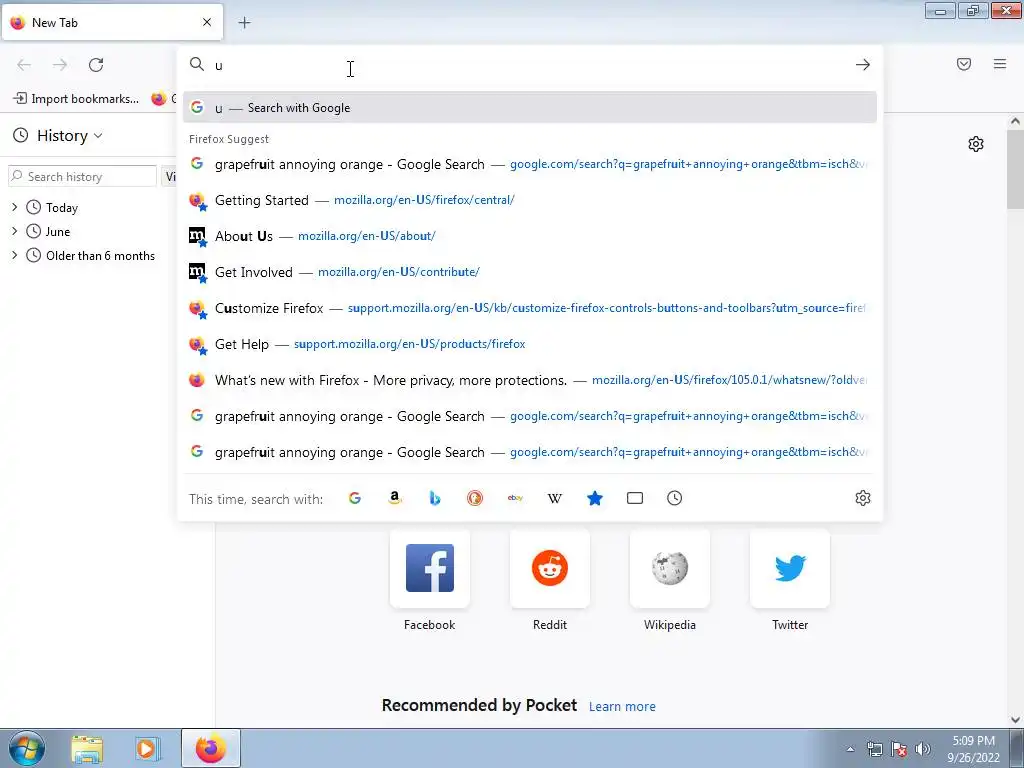1024x768 pixels.
Task: Select Customize Firefox suggestion
Action: pos(530,308)
